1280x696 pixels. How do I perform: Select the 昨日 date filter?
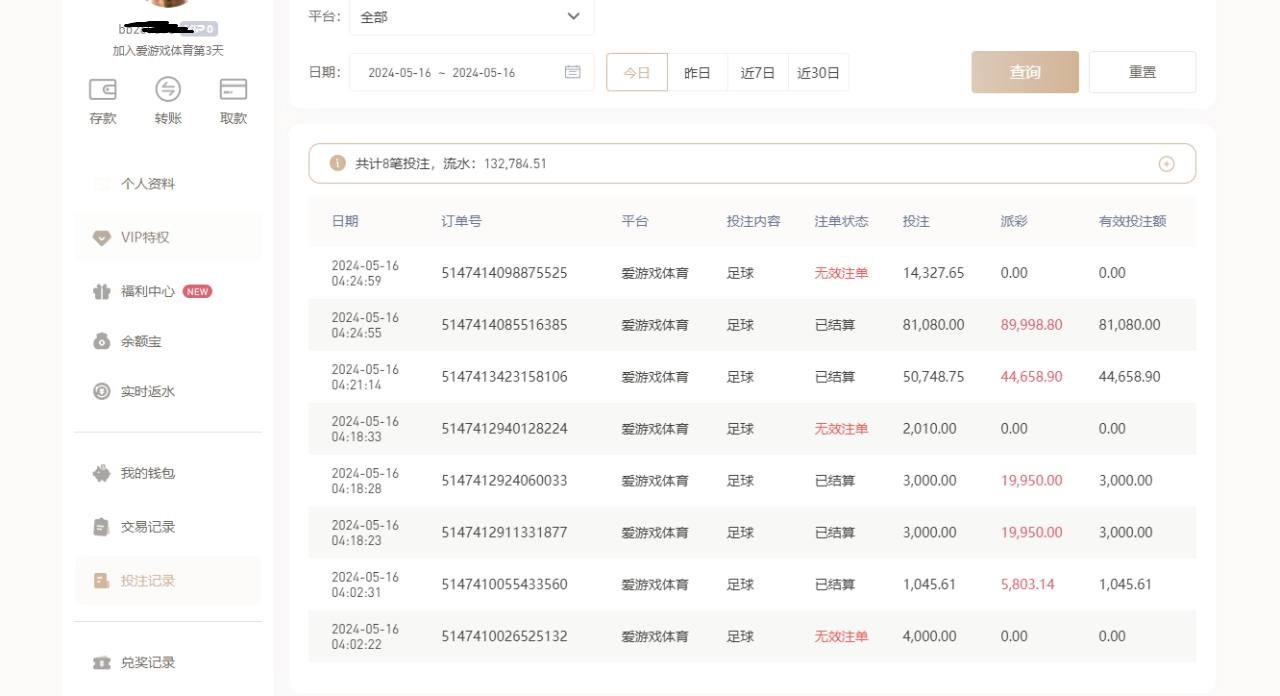[697, 73]
